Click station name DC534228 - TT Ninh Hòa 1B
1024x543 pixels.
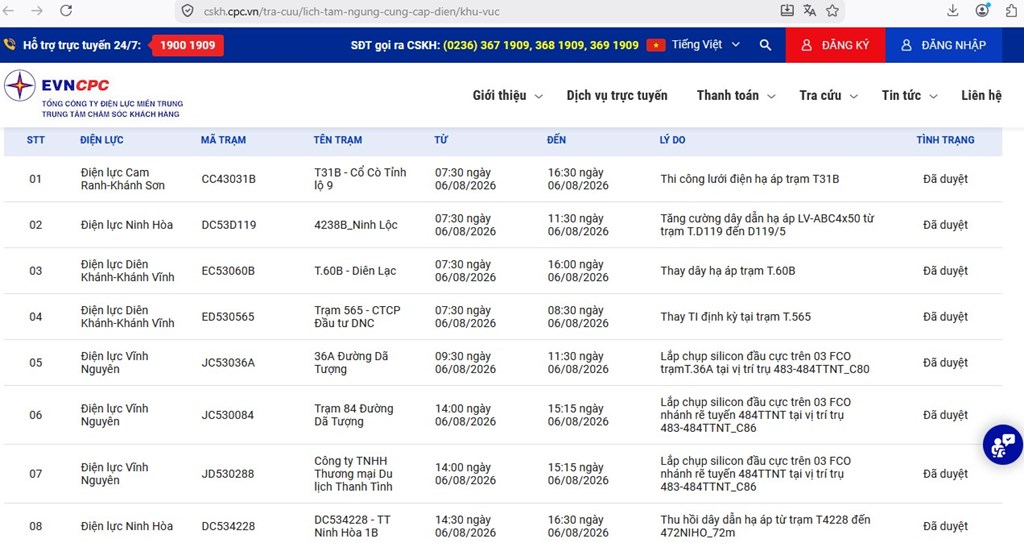(x=352, y=526)
